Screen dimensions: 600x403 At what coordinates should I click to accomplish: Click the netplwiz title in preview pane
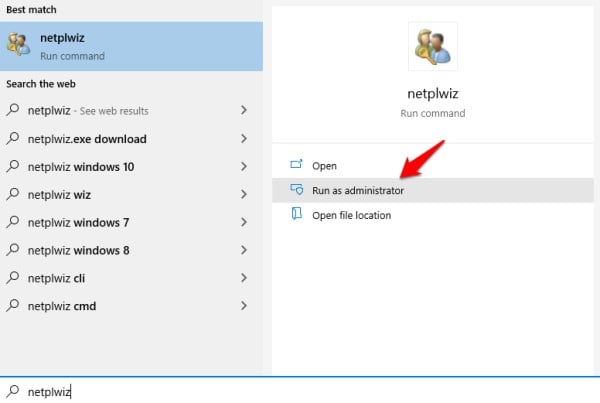[433, 94]
